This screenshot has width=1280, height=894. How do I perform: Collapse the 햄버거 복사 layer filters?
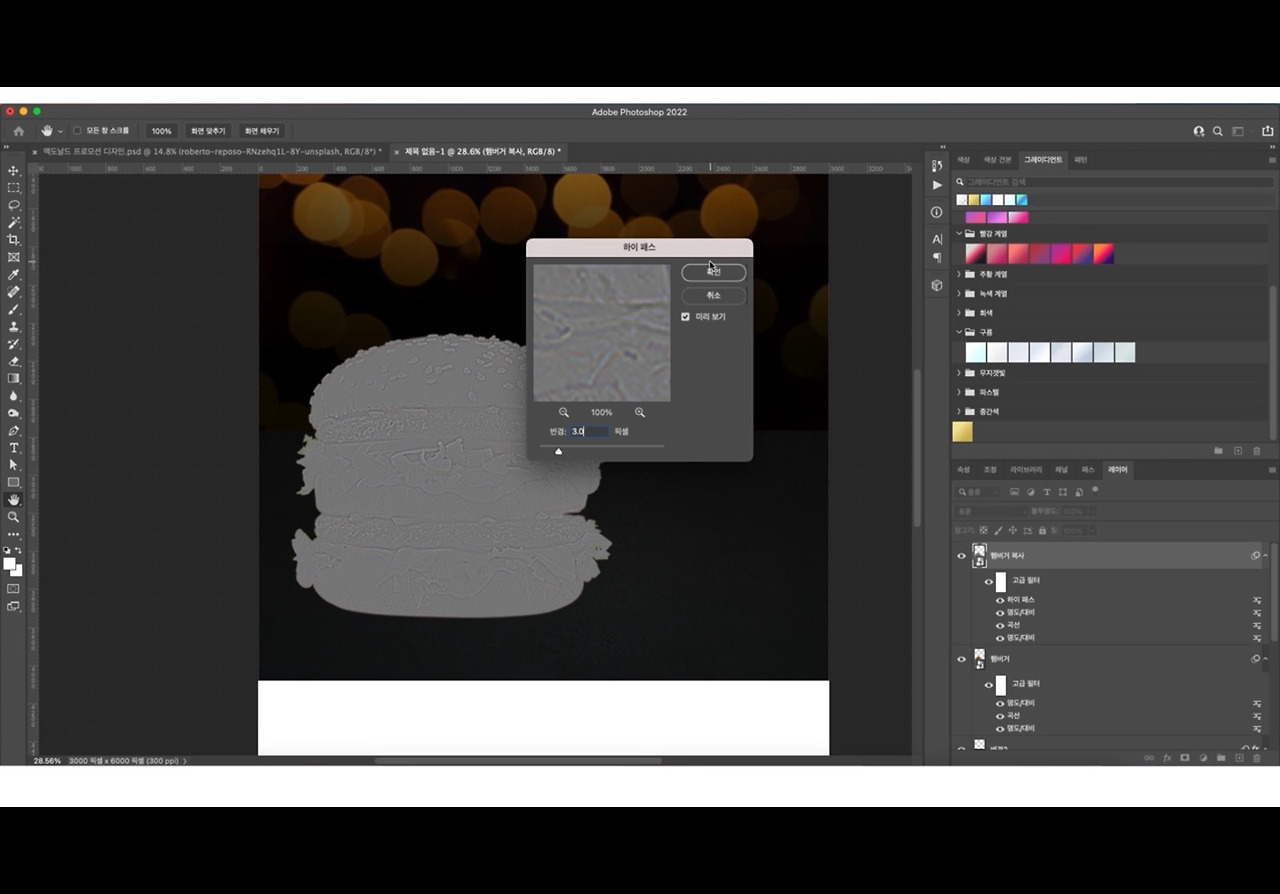click(x=1265, y=556)
